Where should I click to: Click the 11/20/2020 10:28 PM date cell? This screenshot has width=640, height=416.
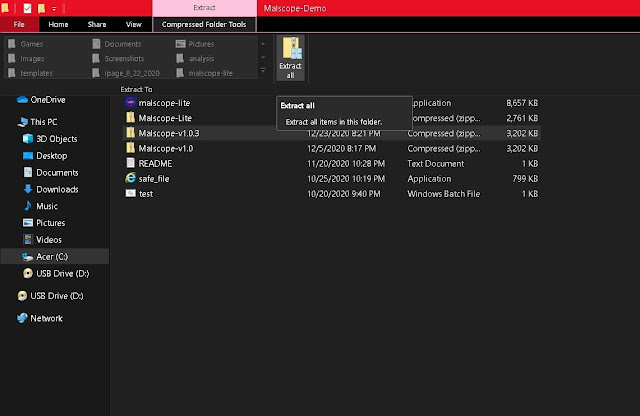tap(346, 163)
